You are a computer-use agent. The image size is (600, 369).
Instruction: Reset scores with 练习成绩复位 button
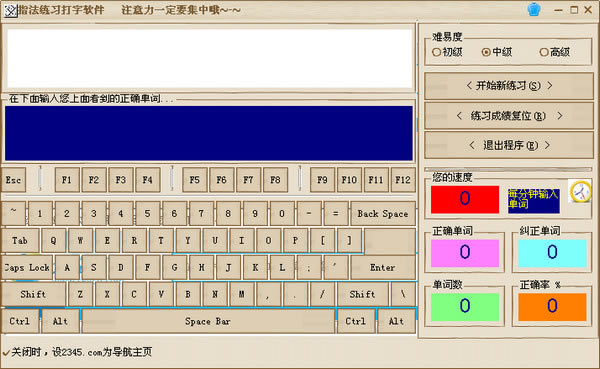pyautogui.click(x=509, y=116)
